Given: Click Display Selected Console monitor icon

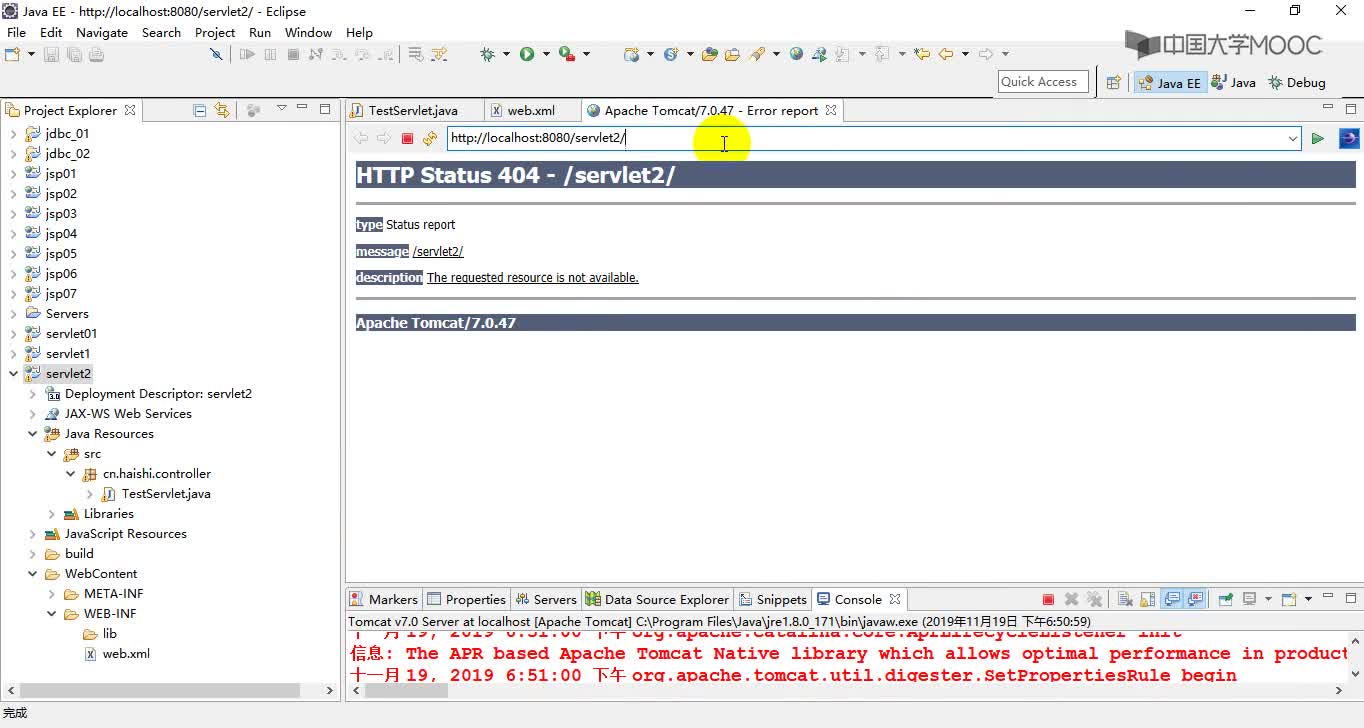Looking at the screenshot, I should (x=1249, y=599).
